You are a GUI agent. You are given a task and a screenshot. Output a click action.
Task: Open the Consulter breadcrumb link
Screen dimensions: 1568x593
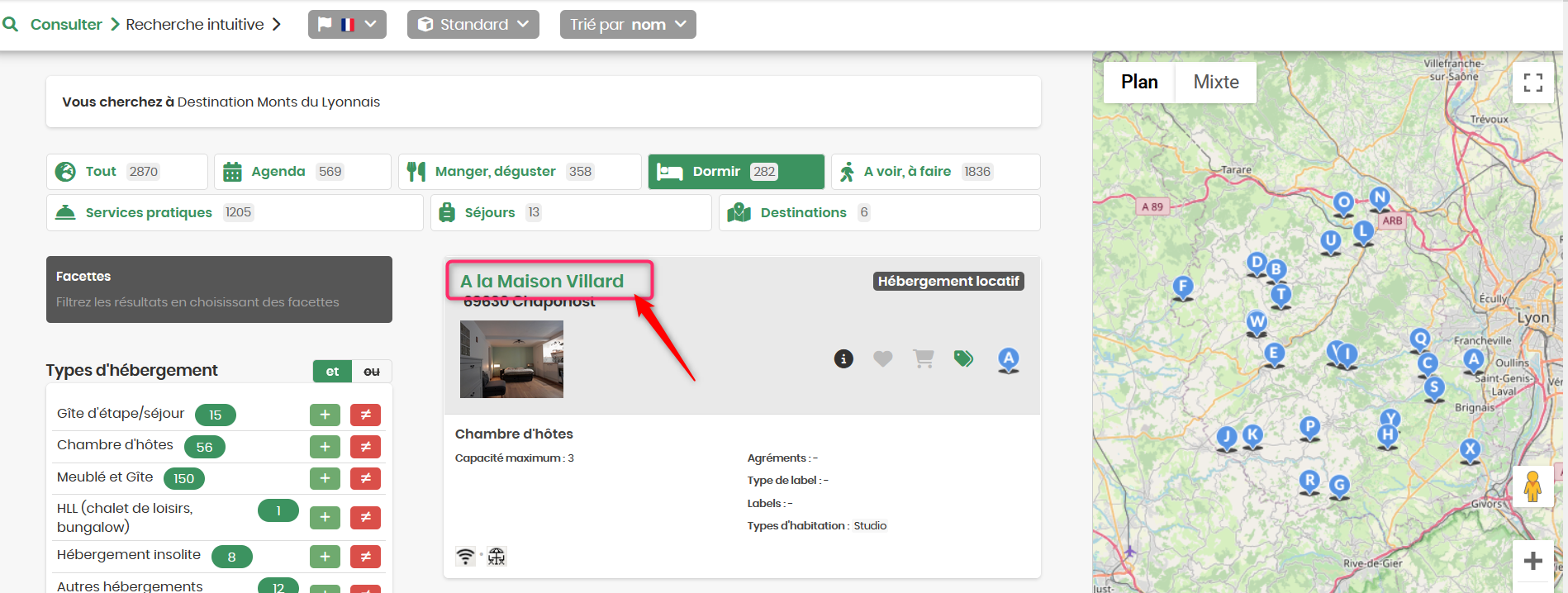click(66, 25)
